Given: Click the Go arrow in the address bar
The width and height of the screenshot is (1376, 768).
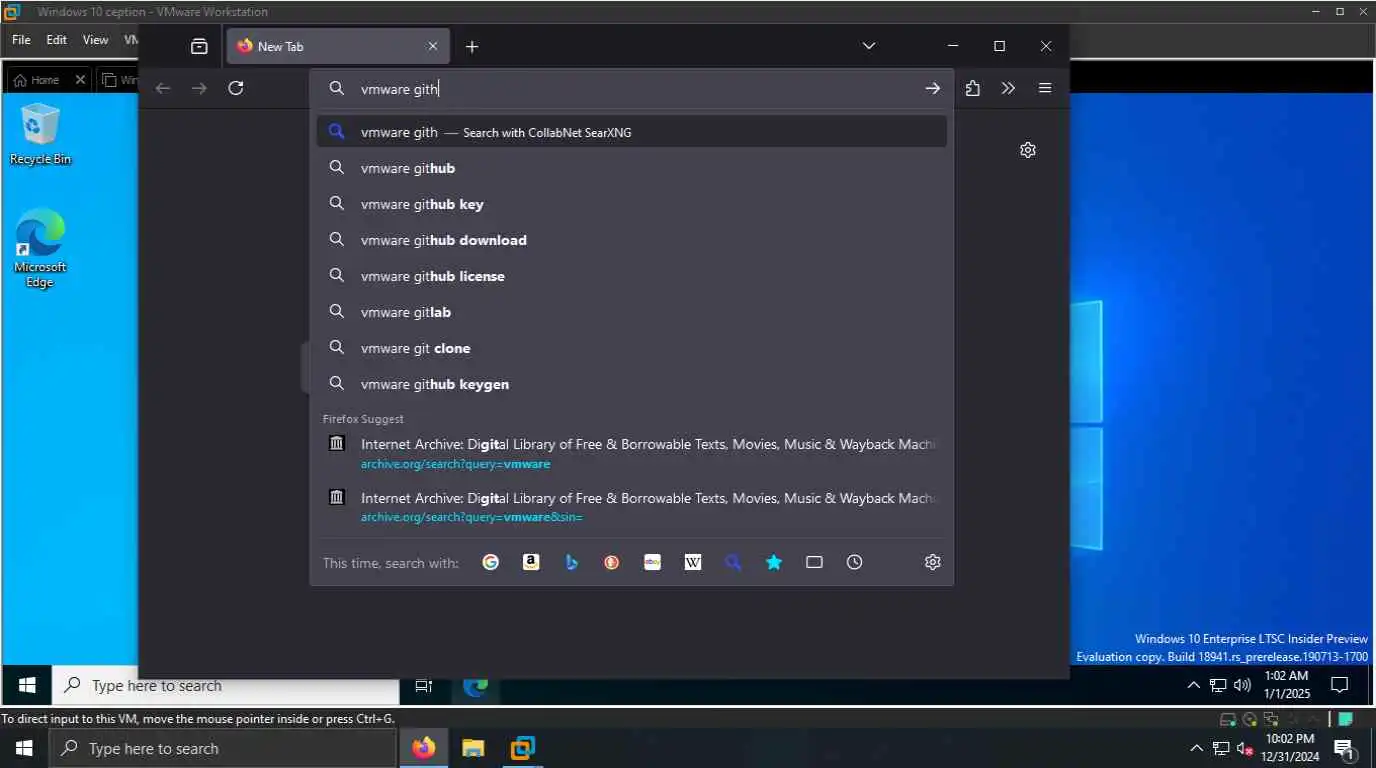Looking at the screenshot, I should tap(932, 88).
